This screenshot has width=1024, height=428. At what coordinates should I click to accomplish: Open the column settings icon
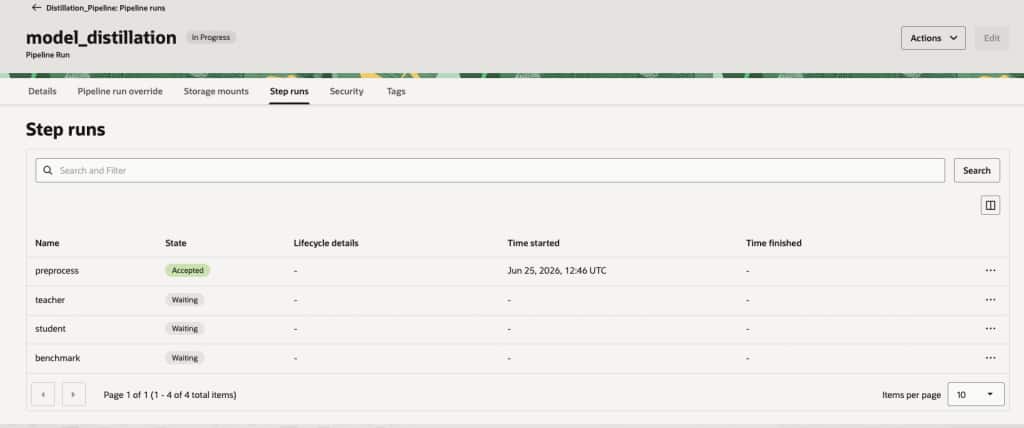[x=990, y=205]
